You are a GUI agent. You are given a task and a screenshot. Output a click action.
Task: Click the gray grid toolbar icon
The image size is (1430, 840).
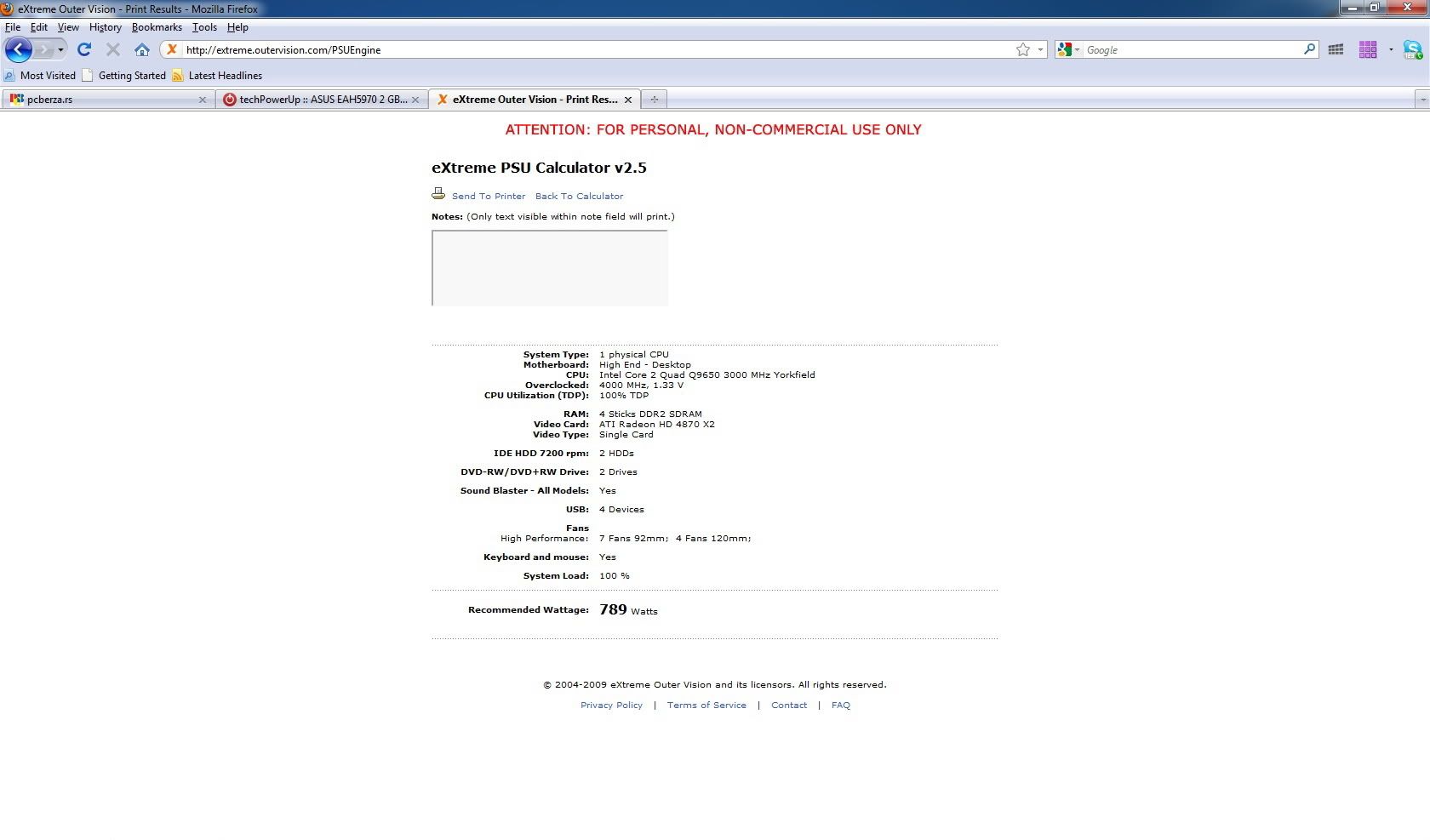tap(1336, 49)
